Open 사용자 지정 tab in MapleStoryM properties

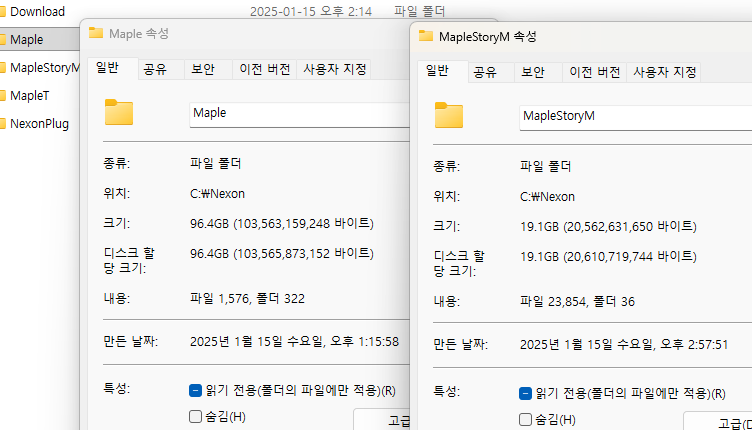pos(664,72)
